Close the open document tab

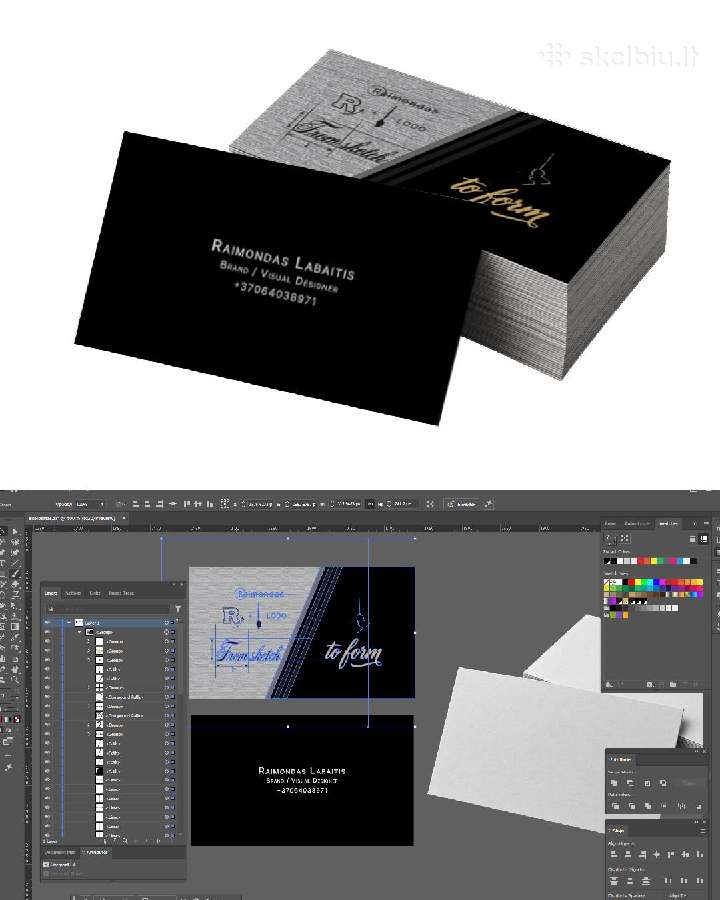pyautogui.click(x=124, y=518)
